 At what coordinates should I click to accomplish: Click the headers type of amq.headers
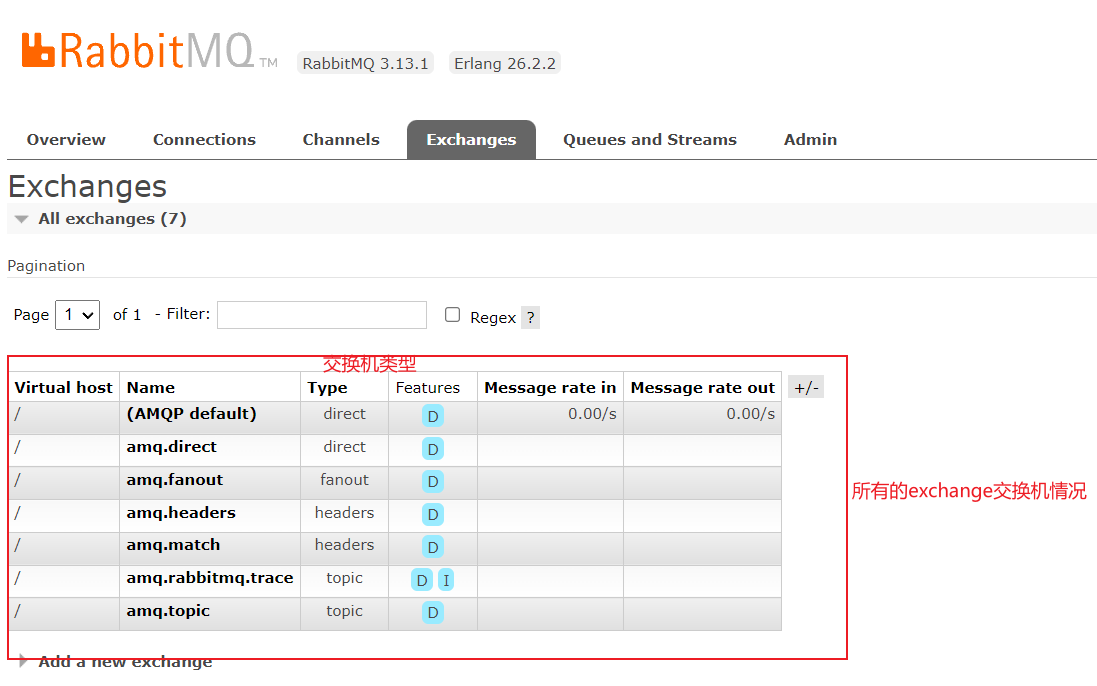coord(344,513)
